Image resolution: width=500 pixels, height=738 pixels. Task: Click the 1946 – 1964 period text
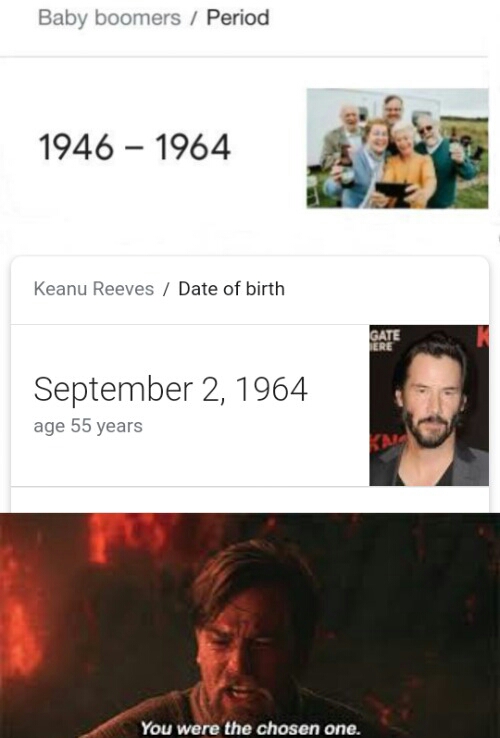[135, 147]
